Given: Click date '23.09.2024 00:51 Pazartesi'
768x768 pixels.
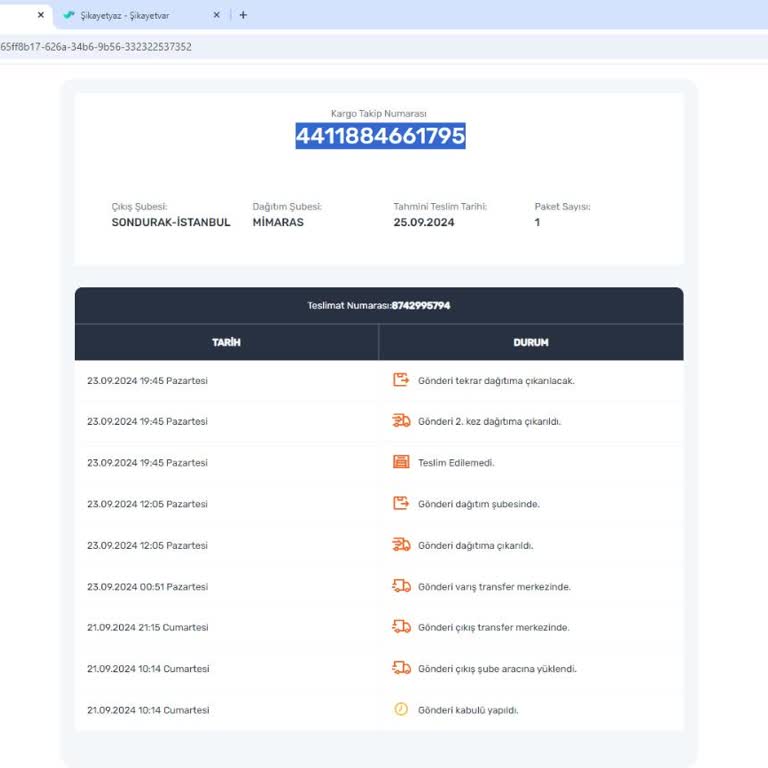Looking at the screenshot, I should point(147,586).
